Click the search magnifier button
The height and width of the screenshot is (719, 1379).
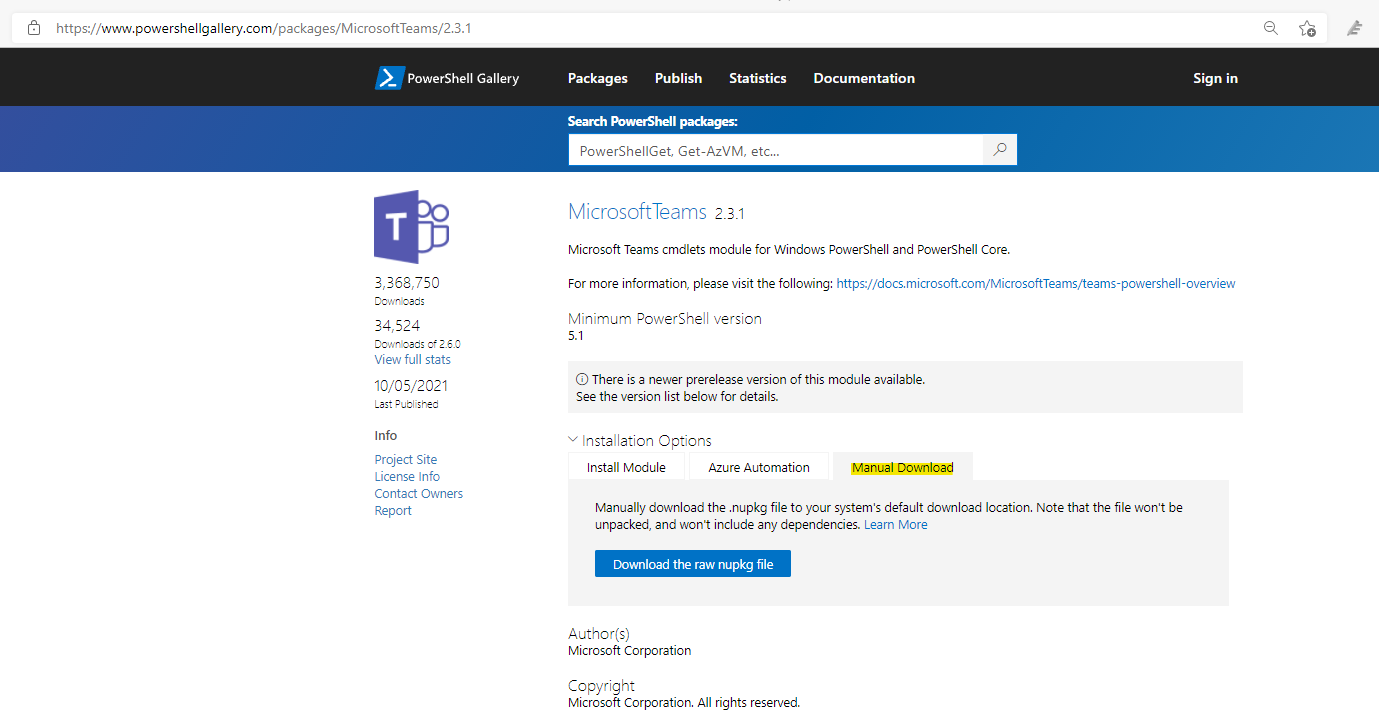pyautogui.click(x=999, y=149)
